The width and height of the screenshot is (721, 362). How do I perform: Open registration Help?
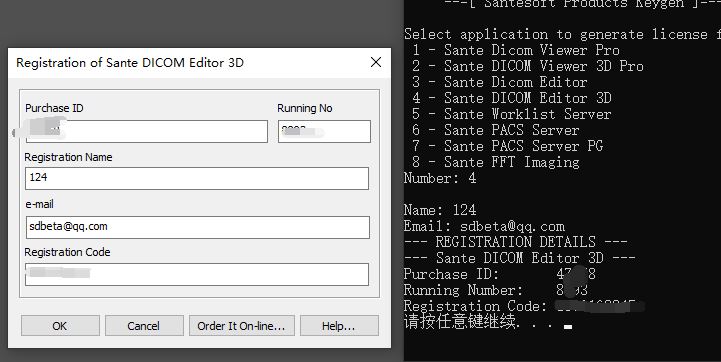(x=339, y=326)
